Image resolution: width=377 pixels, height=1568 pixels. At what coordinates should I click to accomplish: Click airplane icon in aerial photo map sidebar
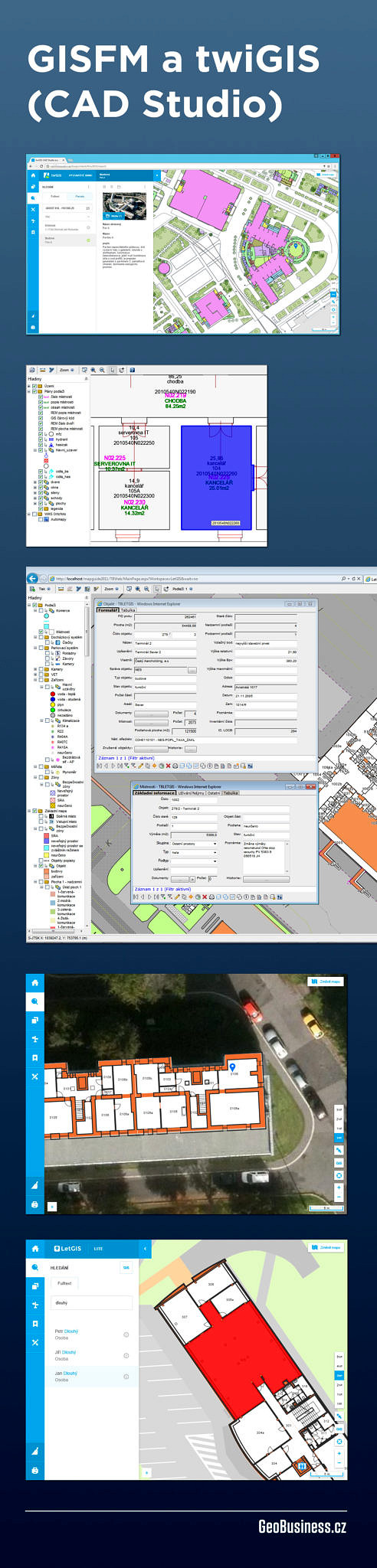pyautogui.click(x=35, y=1039)
